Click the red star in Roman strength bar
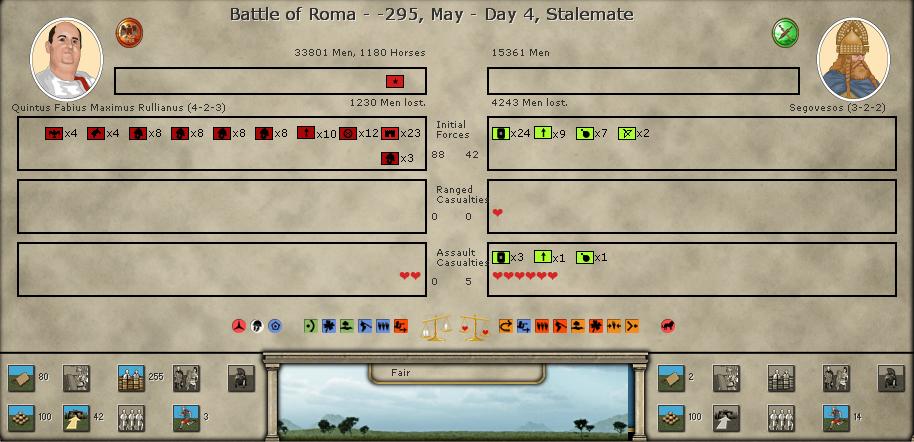 point(395,81)
